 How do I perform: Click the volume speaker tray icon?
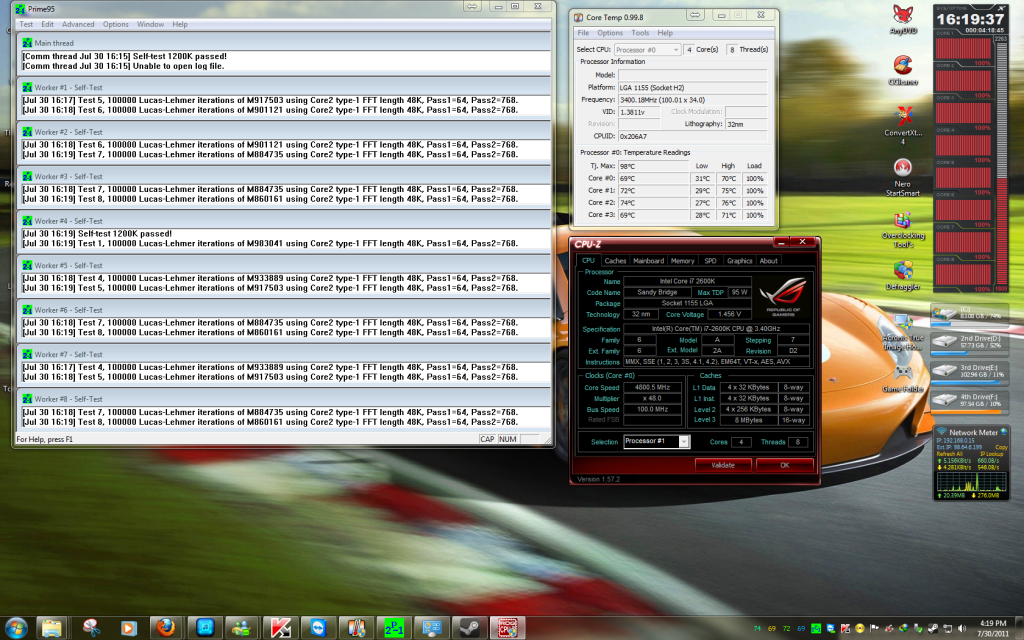click(x=961, y=629)
